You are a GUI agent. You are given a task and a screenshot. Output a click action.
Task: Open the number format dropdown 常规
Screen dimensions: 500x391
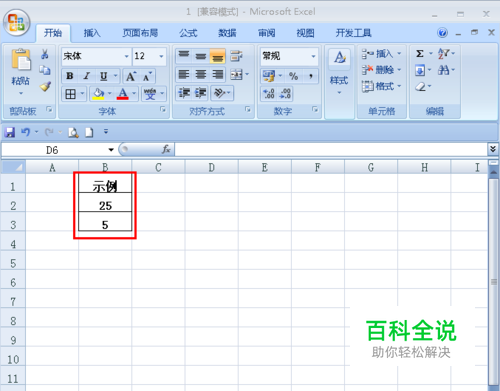(x=313, y=56)
